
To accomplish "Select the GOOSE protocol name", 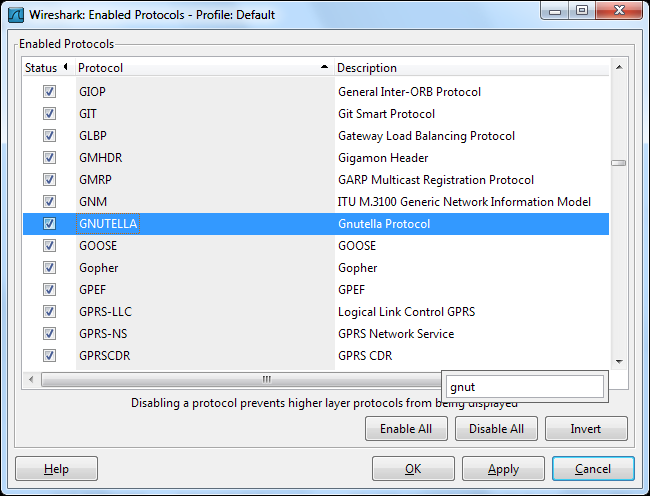I will pos(98,246).
